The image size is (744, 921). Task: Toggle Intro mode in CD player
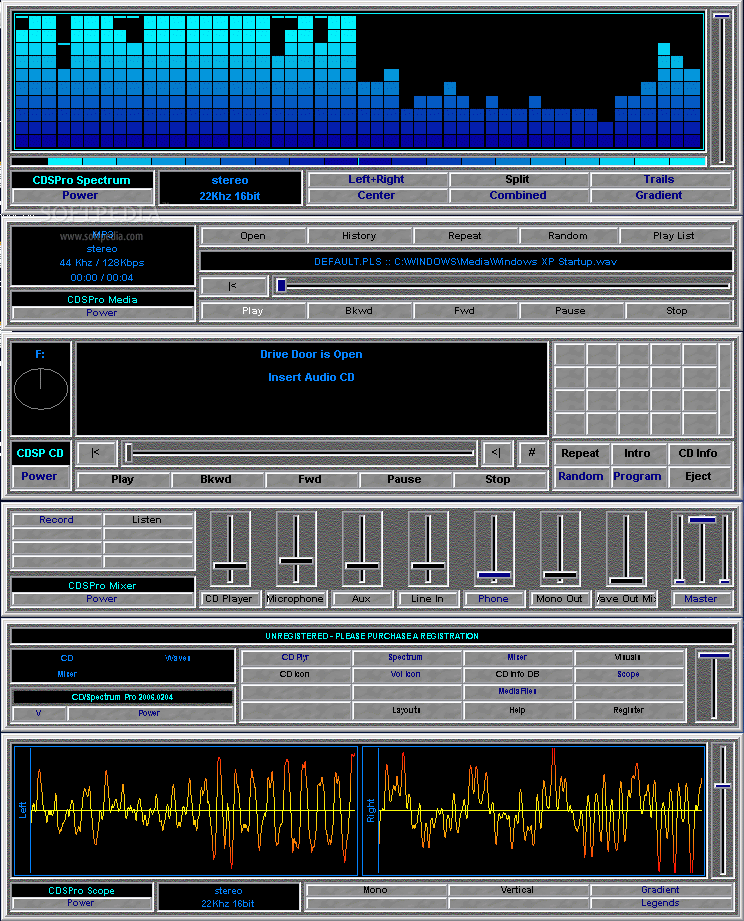point(637,453)
